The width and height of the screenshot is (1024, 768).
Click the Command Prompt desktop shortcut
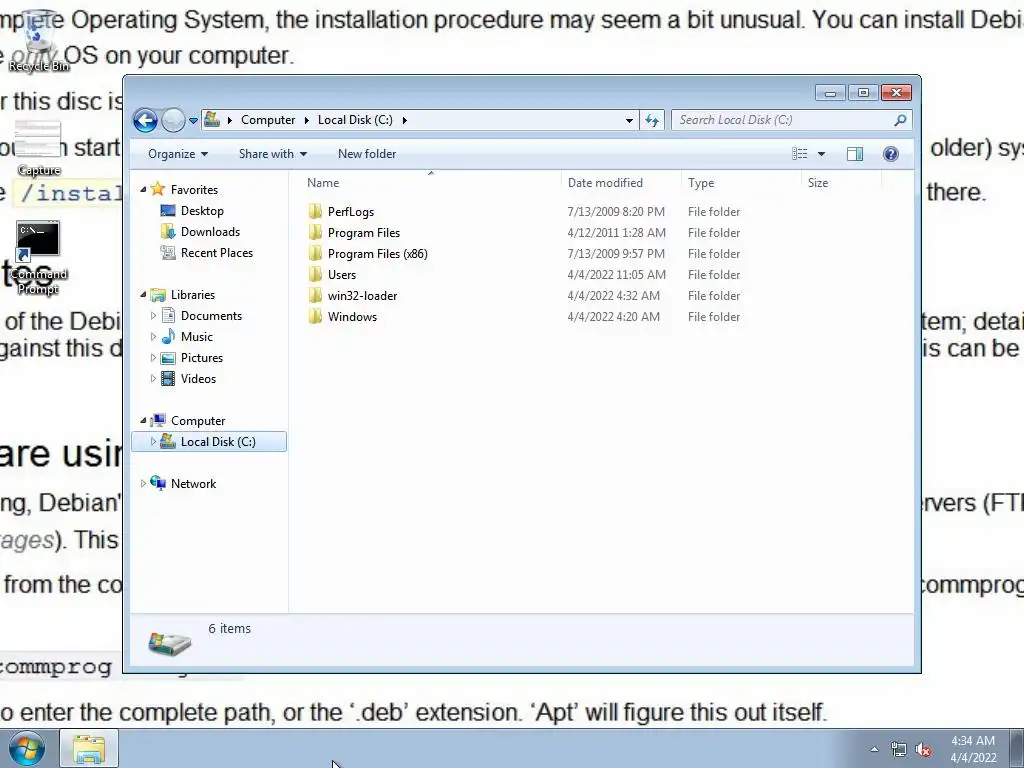[x=39, y=258]
